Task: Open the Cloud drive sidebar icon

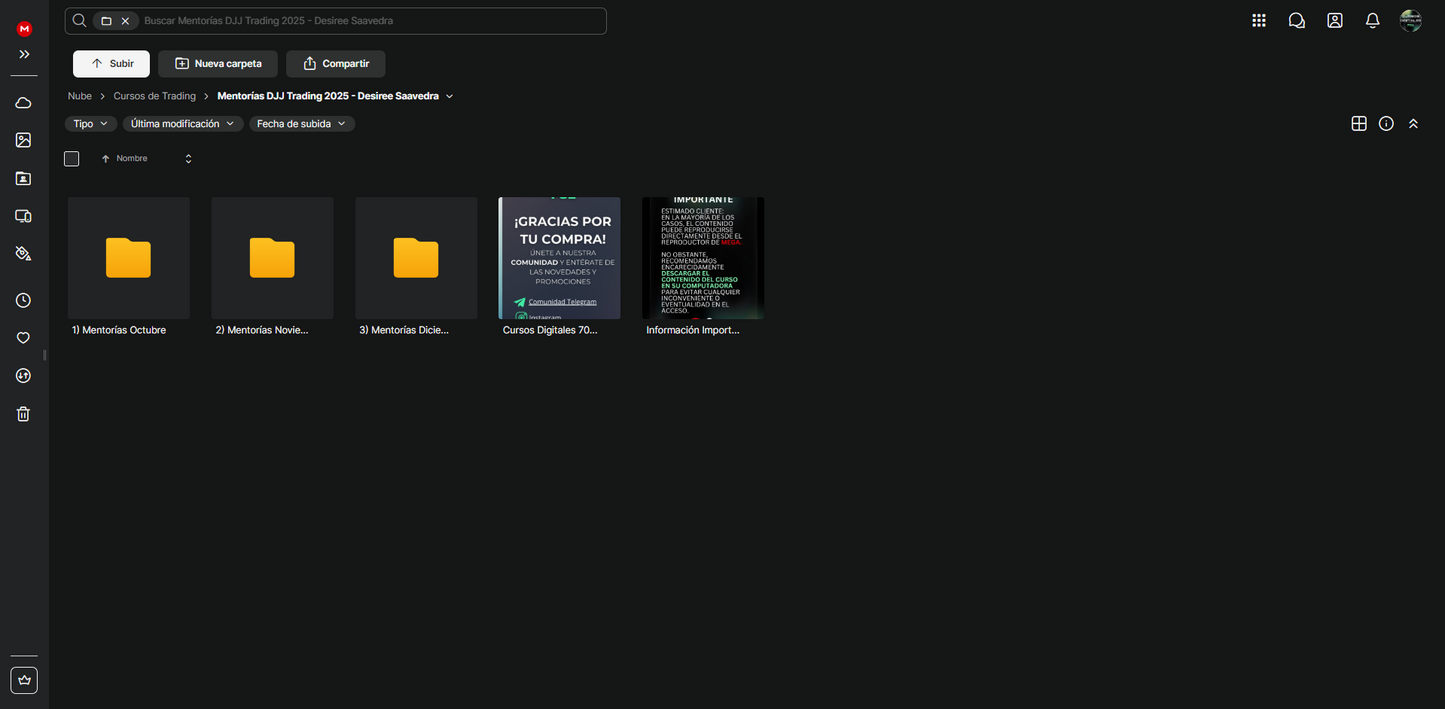Action: click(23, 103)
